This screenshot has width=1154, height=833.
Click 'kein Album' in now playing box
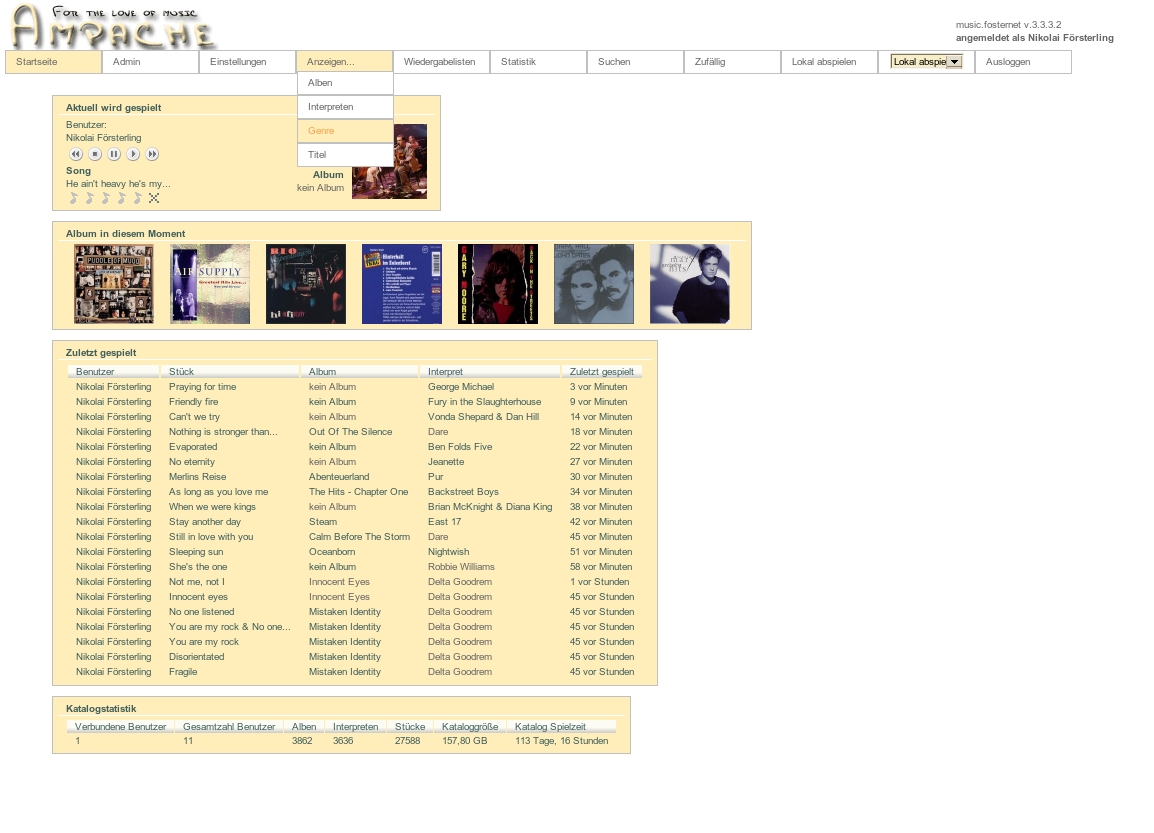320,188
